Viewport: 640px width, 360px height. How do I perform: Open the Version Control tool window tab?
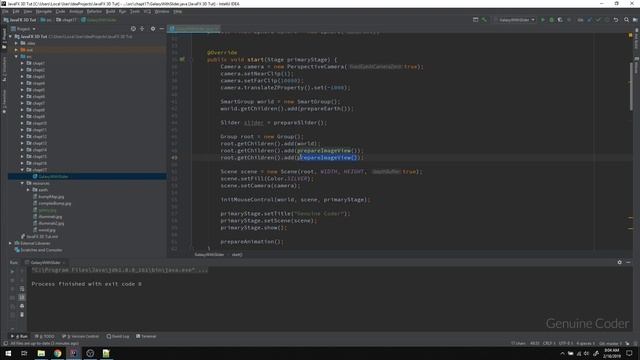(80, 336)
